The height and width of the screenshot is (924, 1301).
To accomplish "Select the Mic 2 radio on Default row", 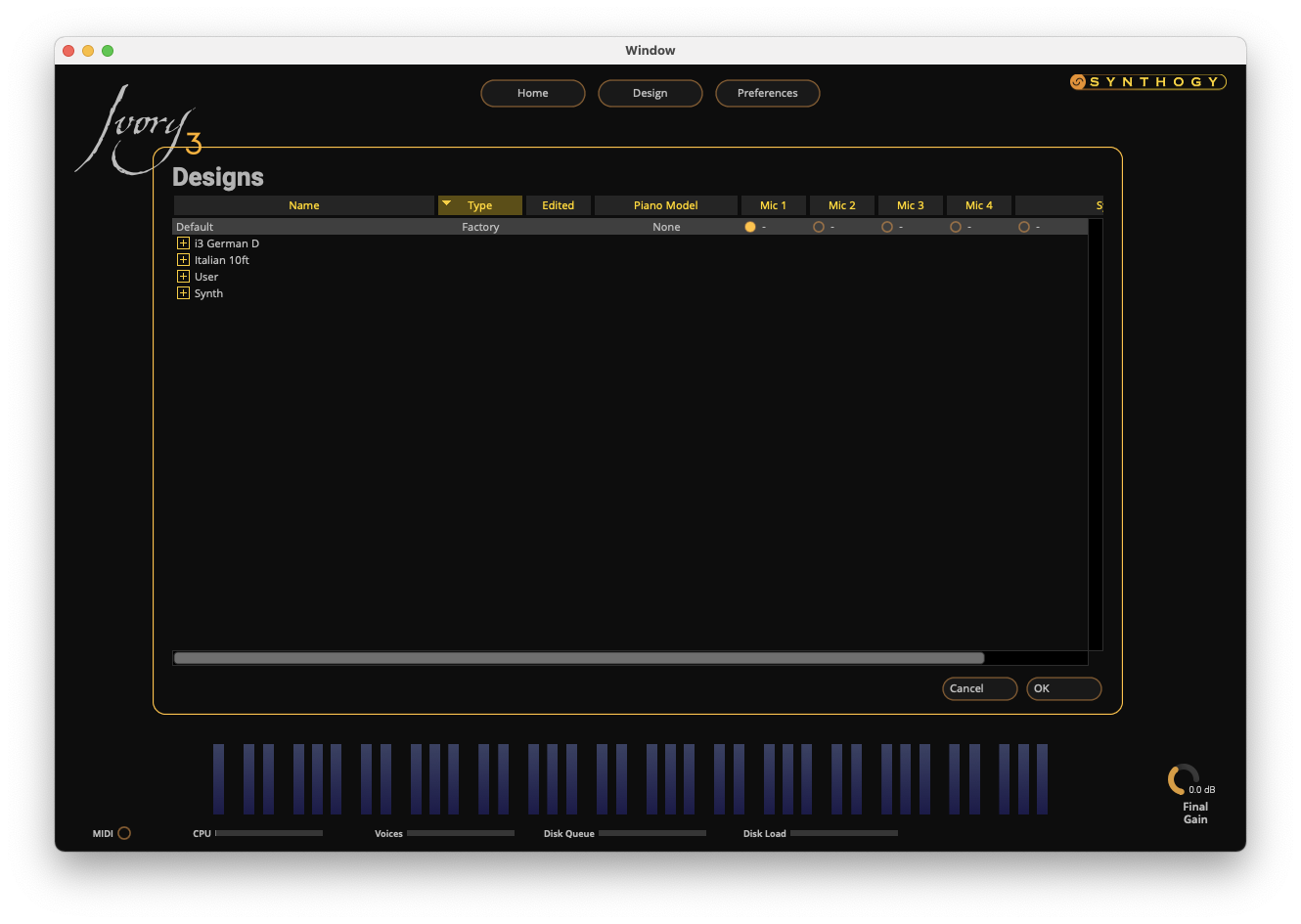I will click(819, 227).
